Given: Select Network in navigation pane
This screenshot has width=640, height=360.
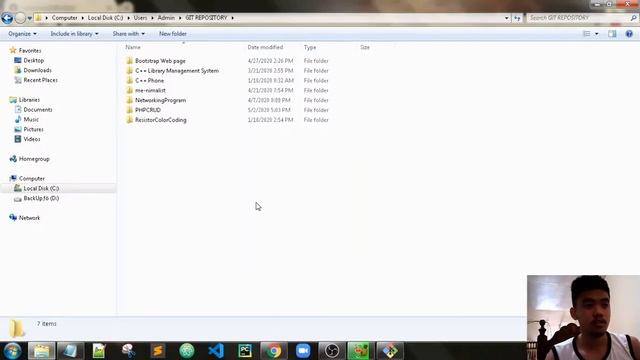Looking at the screenshot, I should 29,218.
